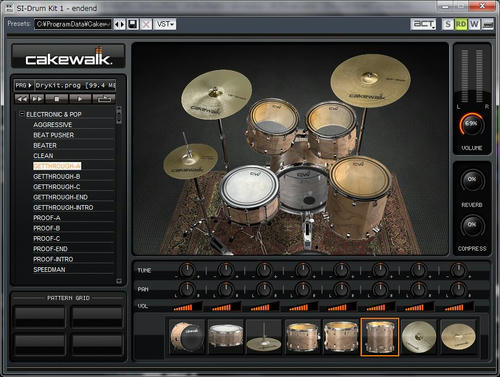Screen dimensions: 500x377
Task: Open the VST dropdown menu
Action: [165, 24]
